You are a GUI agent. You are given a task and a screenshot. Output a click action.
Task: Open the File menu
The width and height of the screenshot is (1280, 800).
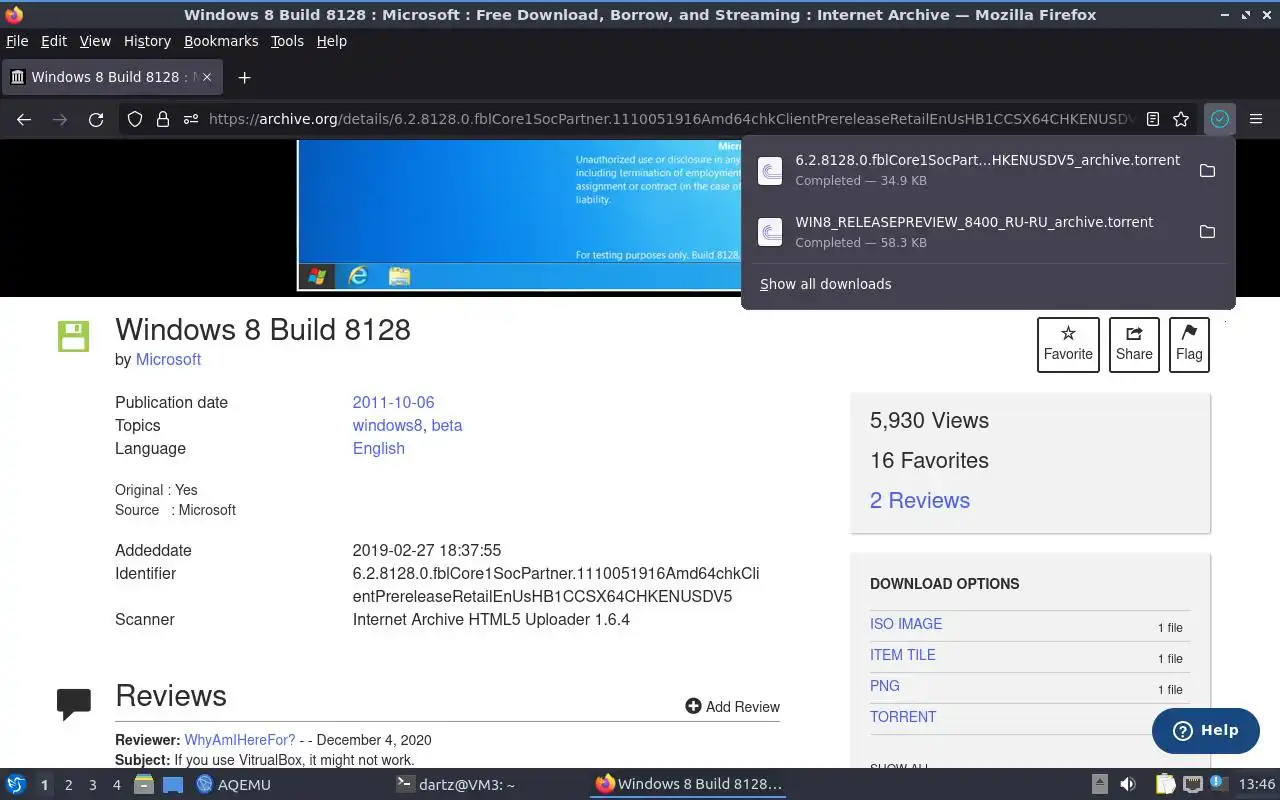coord(17,41)
